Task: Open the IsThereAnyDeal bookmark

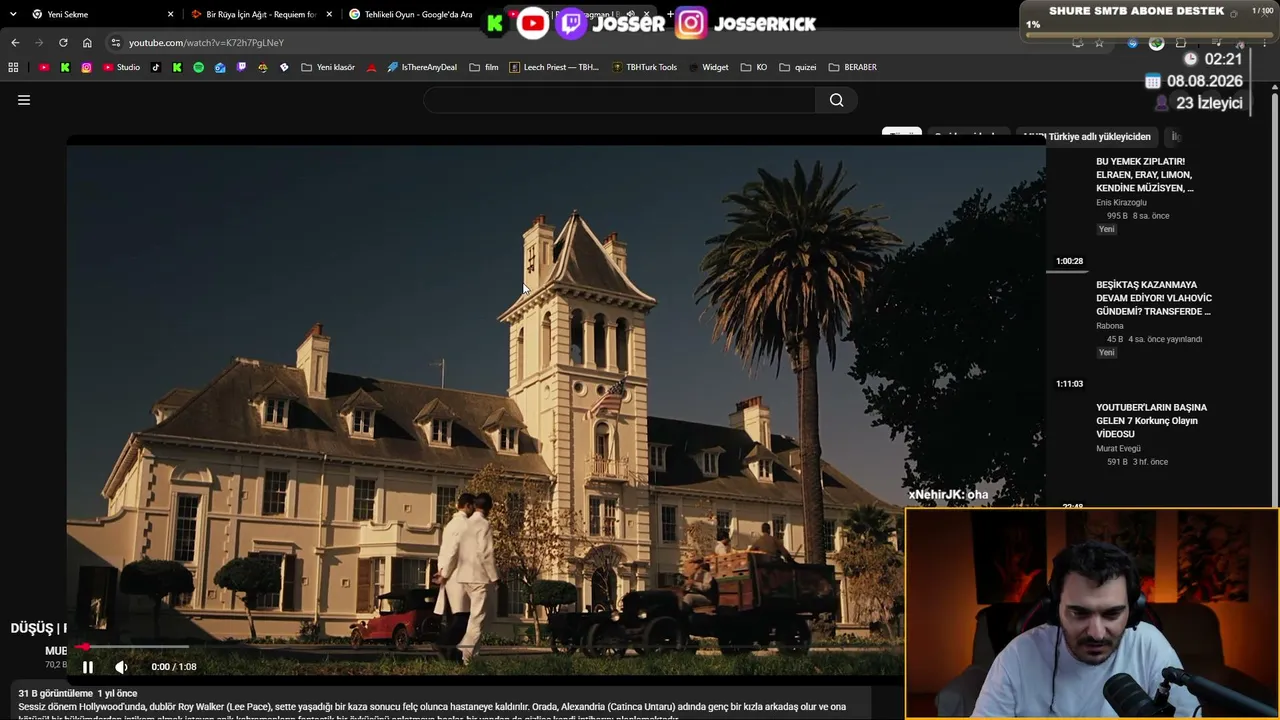Action: click(422, 67)
